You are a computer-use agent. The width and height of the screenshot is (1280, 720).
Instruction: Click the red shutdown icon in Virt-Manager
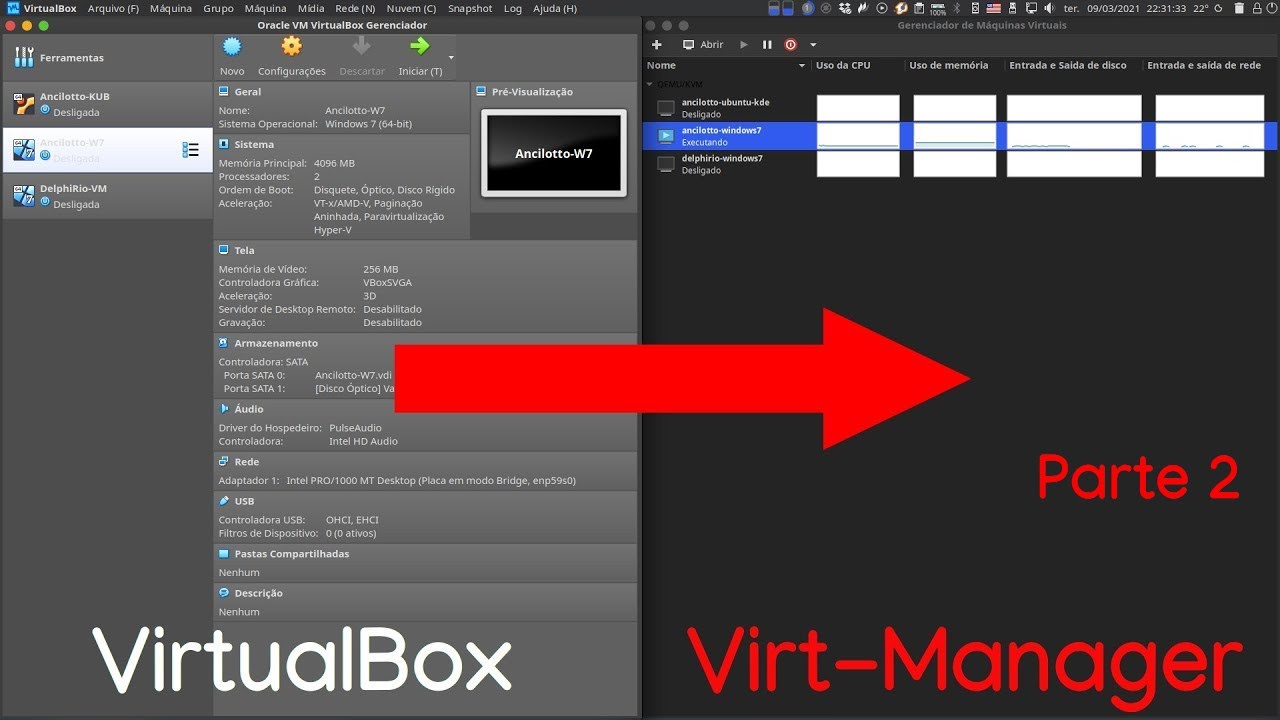tap(791, 45)
